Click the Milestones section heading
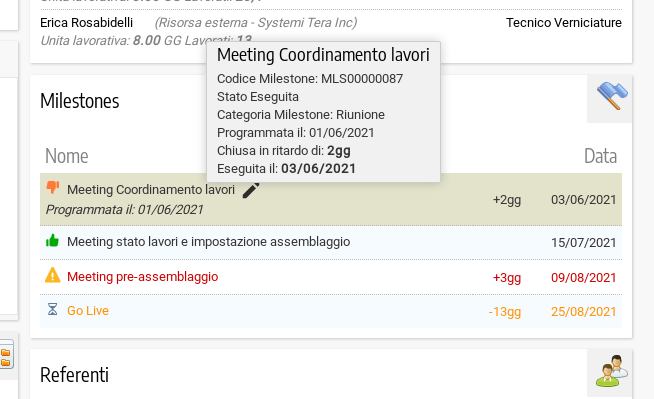 (80, 101)
